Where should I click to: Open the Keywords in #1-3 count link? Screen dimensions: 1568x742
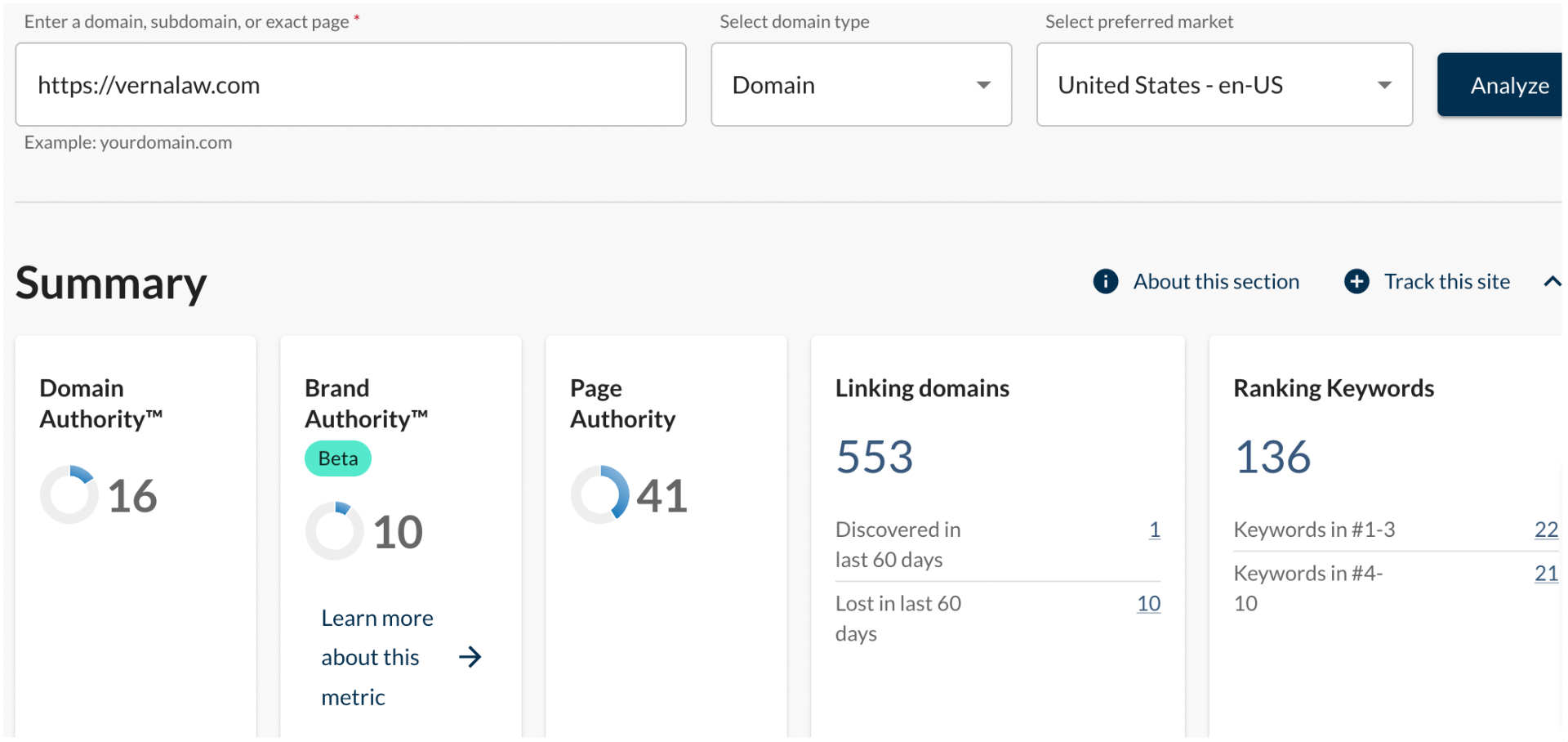point(1545,530)
